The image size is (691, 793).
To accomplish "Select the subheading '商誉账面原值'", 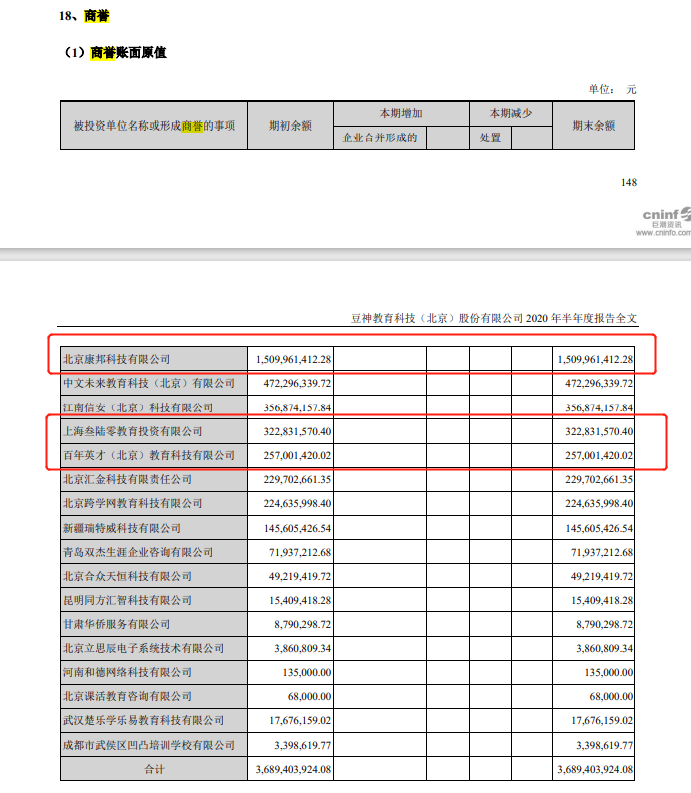I will click(x=128, y=53).
